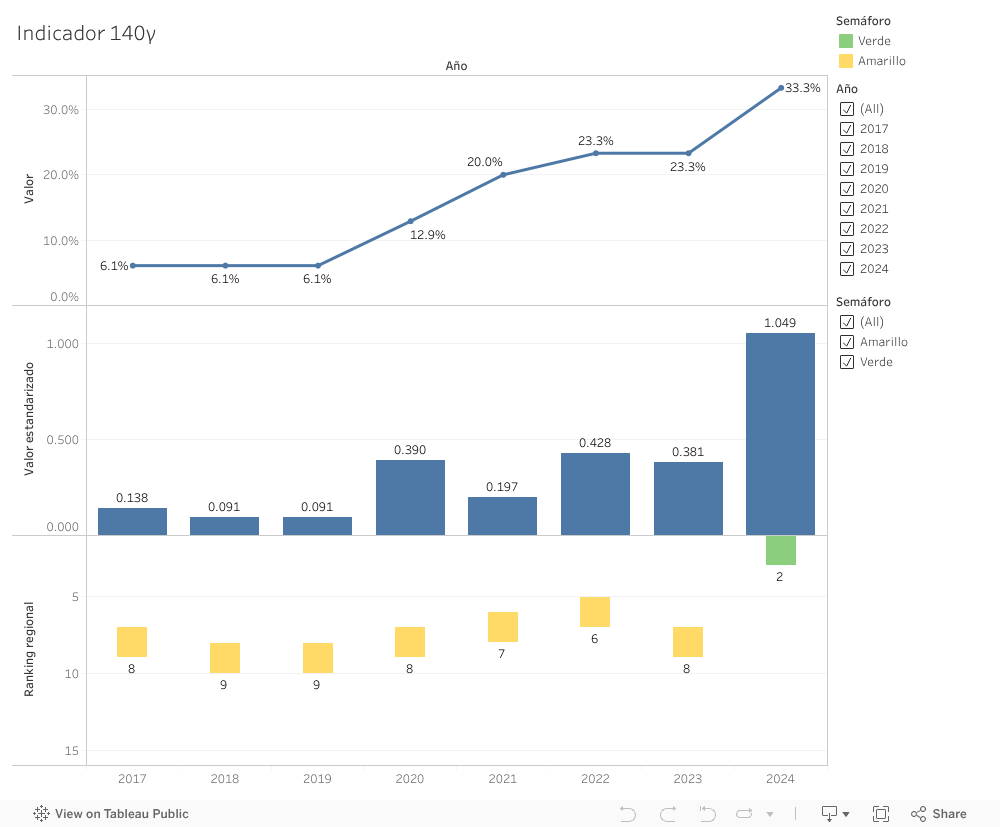Enter full screen mode

[881, 813]
